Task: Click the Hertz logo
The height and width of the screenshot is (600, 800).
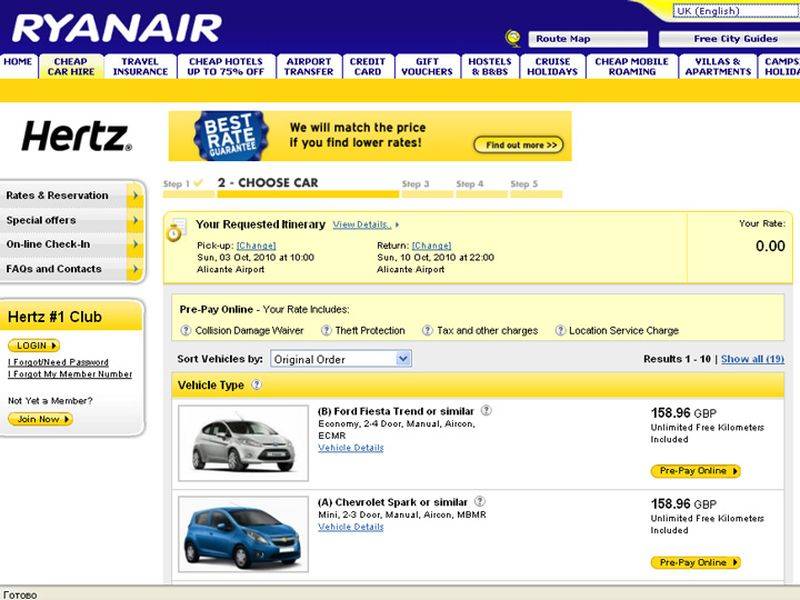Action: click(77, 136)
